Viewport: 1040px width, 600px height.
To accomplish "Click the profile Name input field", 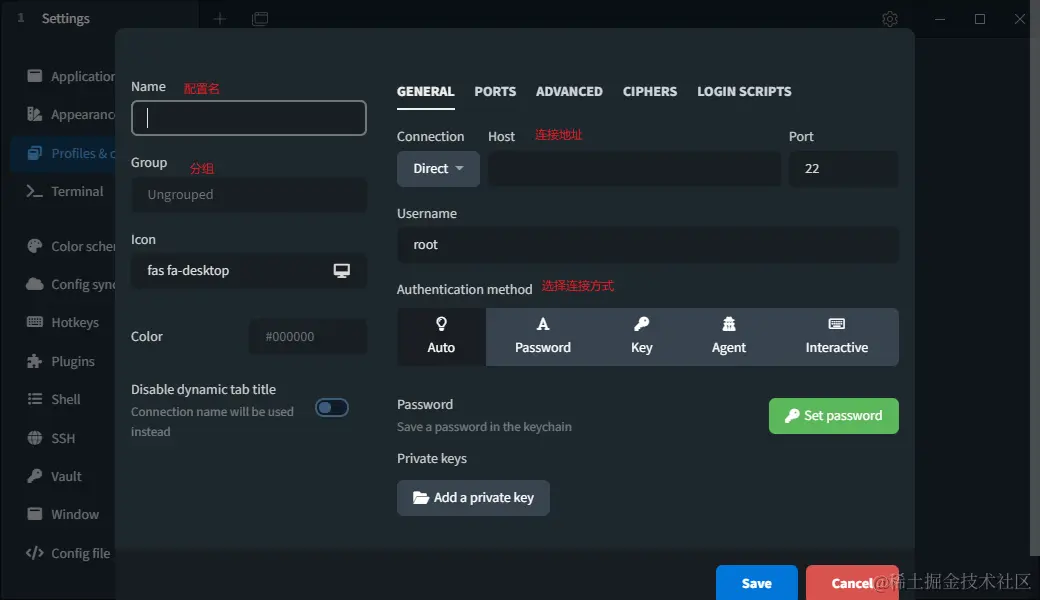I will click(249, 118).
